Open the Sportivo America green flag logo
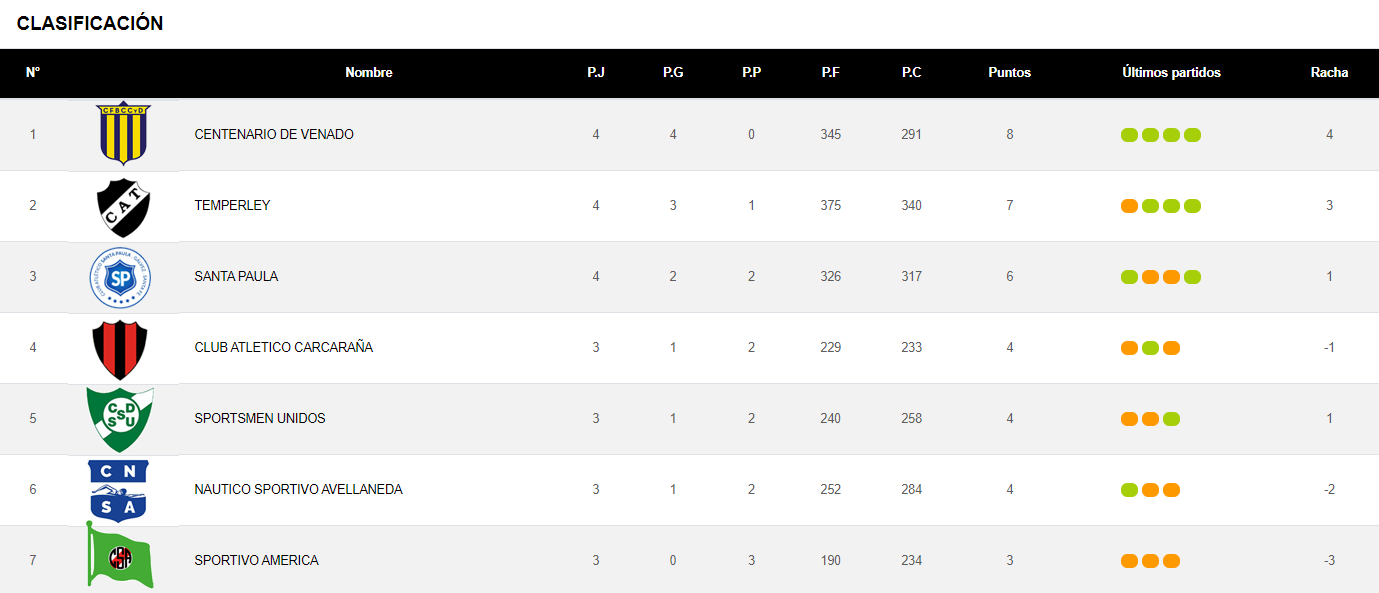 [x=119, y=559]
